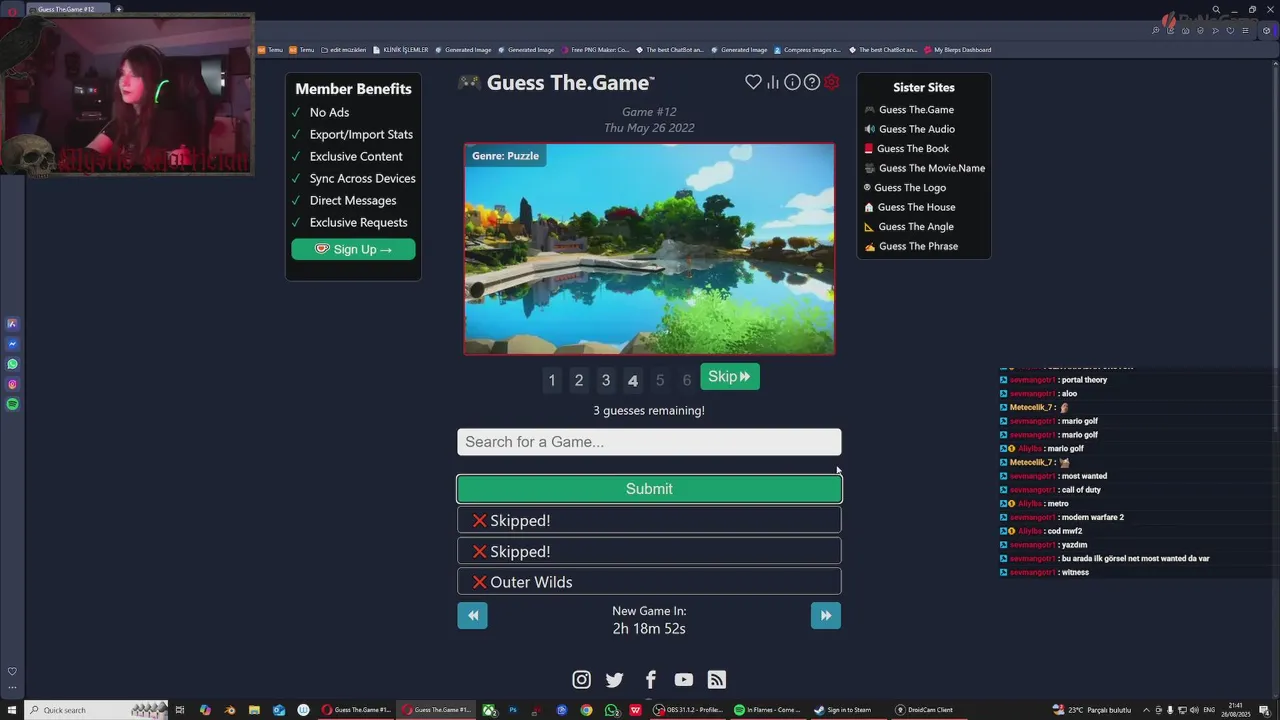Click the Spotify icon in browser sidebar
Viewport: 1280px width, 720px height.
(x=12, y=404)
